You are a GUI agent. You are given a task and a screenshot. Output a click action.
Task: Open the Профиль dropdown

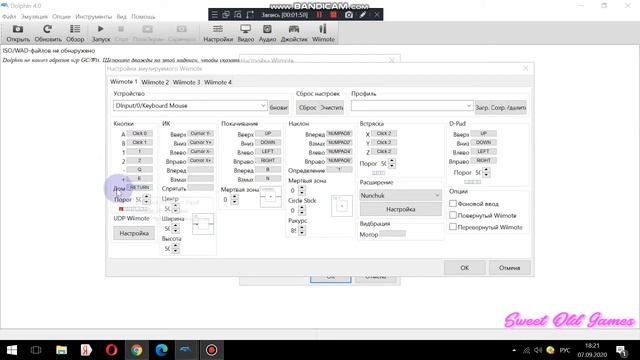[x=412, y=106]
